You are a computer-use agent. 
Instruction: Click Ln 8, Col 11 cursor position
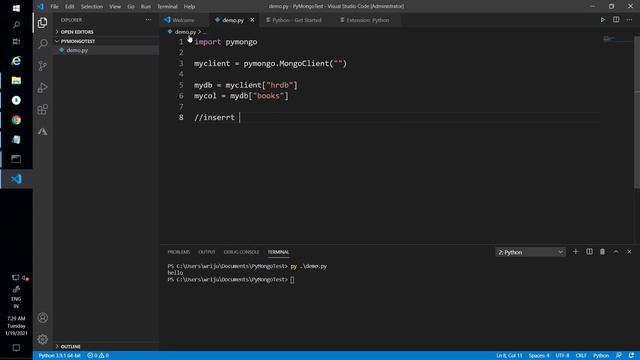[509, 356]
